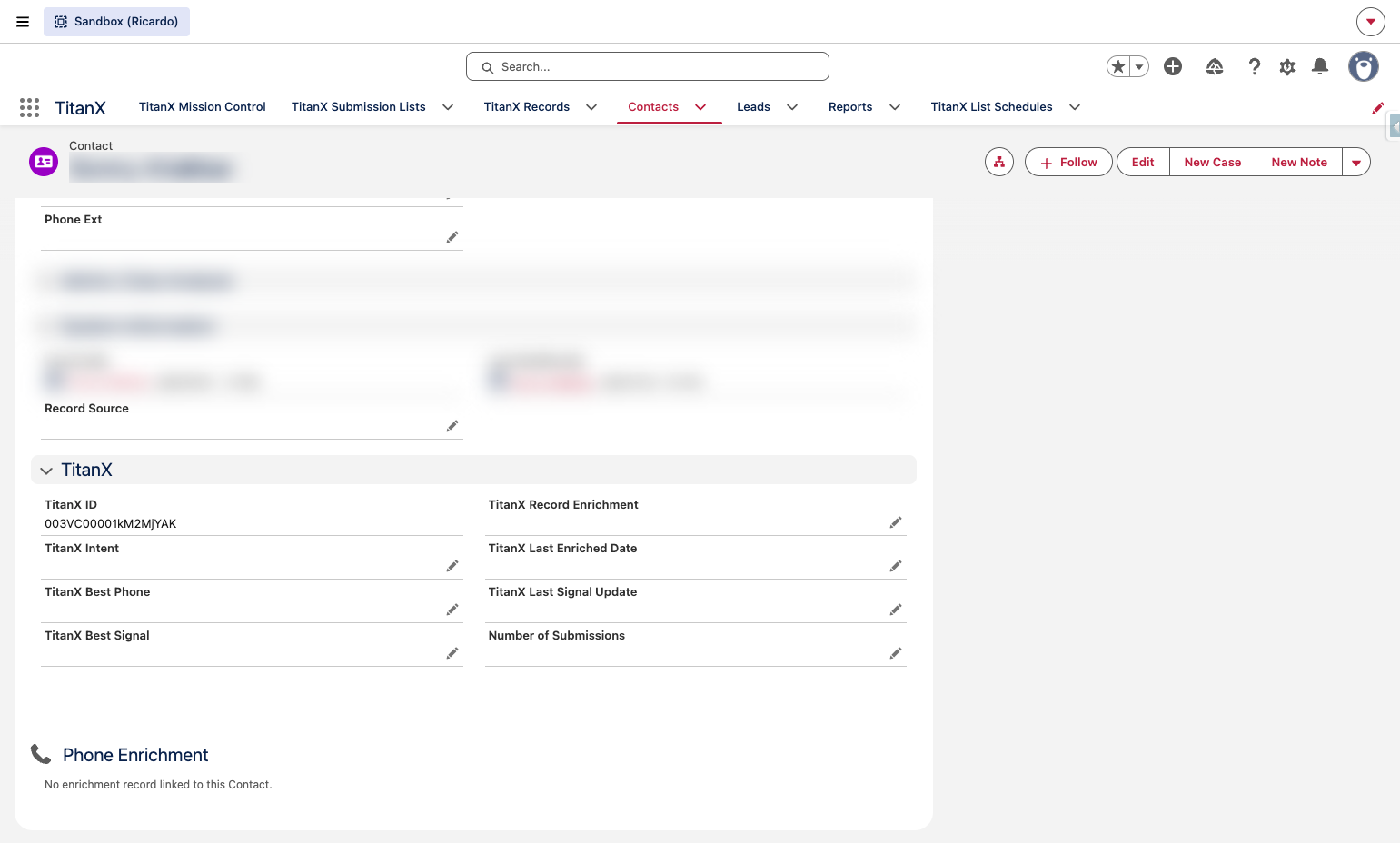Edit TitanX Last Signal Update pencil
This screenshot has height=843, width=1400.
click(896, 610)
